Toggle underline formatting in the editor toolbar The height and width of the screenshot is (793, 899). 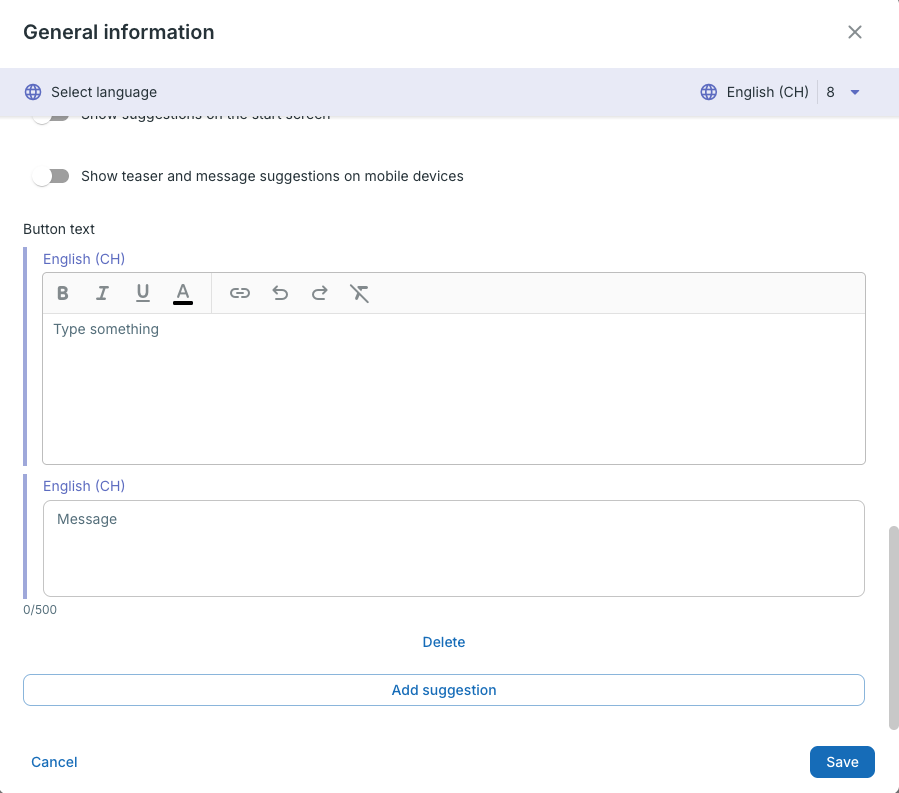point(143,293)
